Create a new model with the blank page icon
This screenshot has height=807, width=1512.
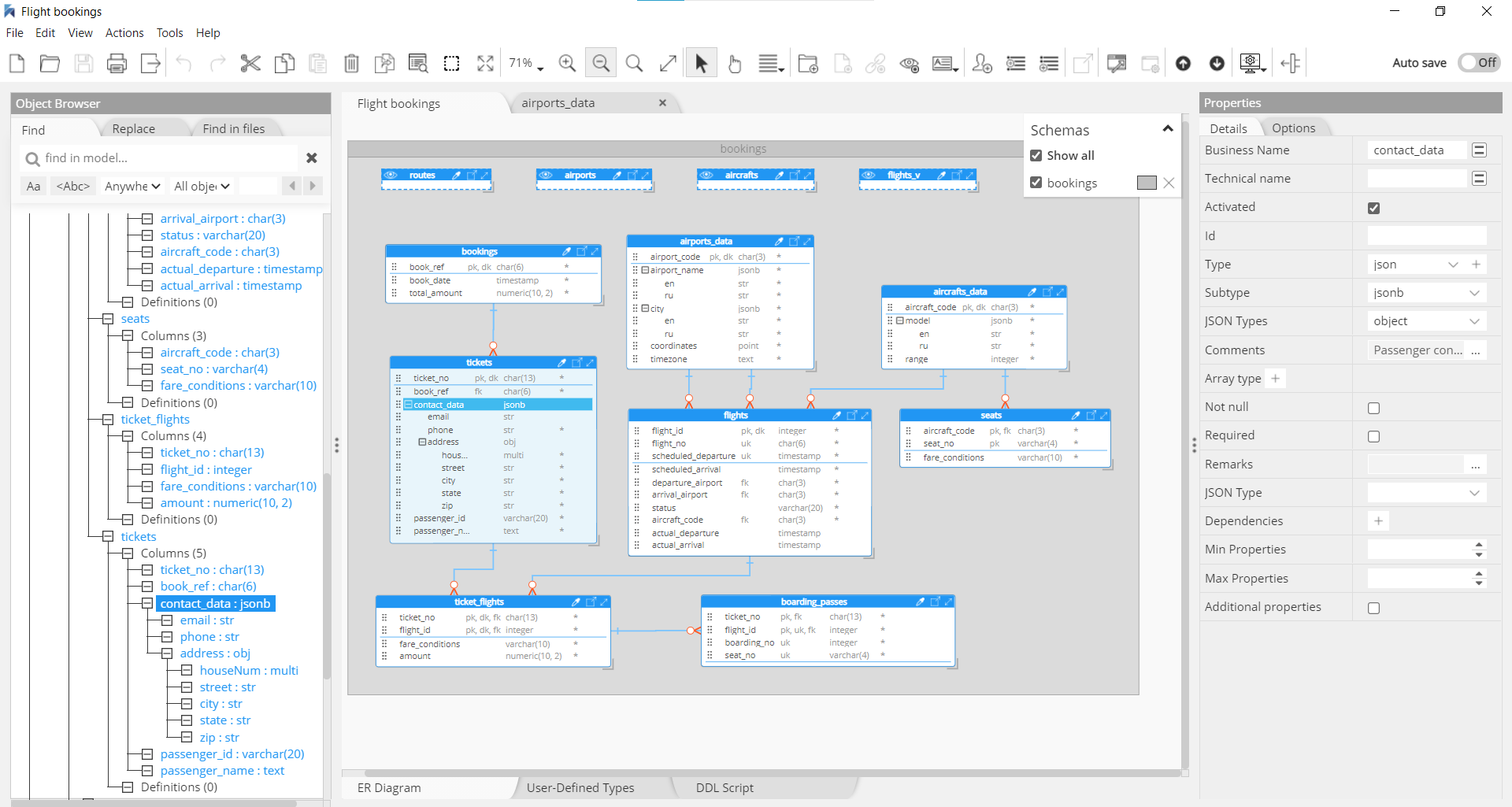coord(17,63)
